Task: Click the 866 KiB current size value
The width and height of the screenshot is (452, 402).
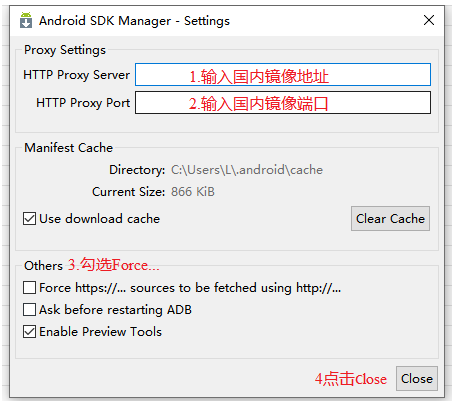Action: click(x=193, y=192)
